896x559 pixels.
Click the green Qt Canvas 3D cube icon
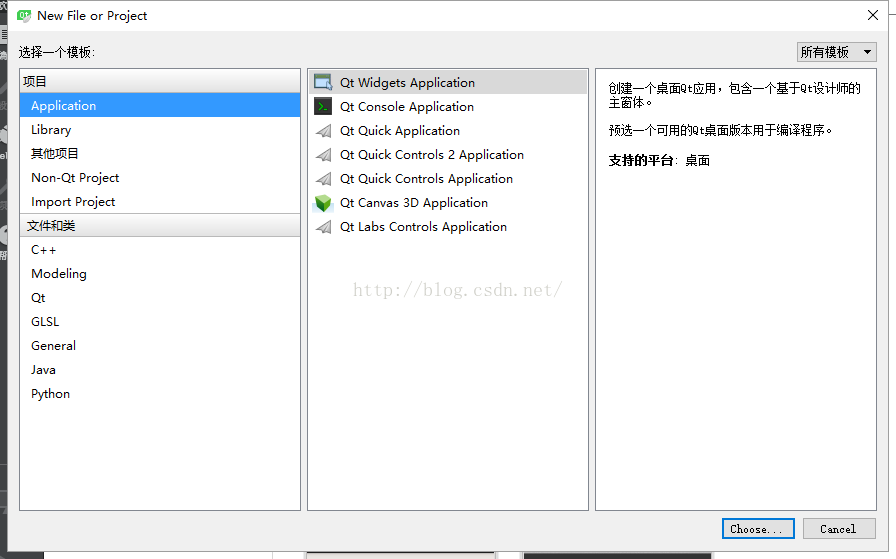pos(323,203)
